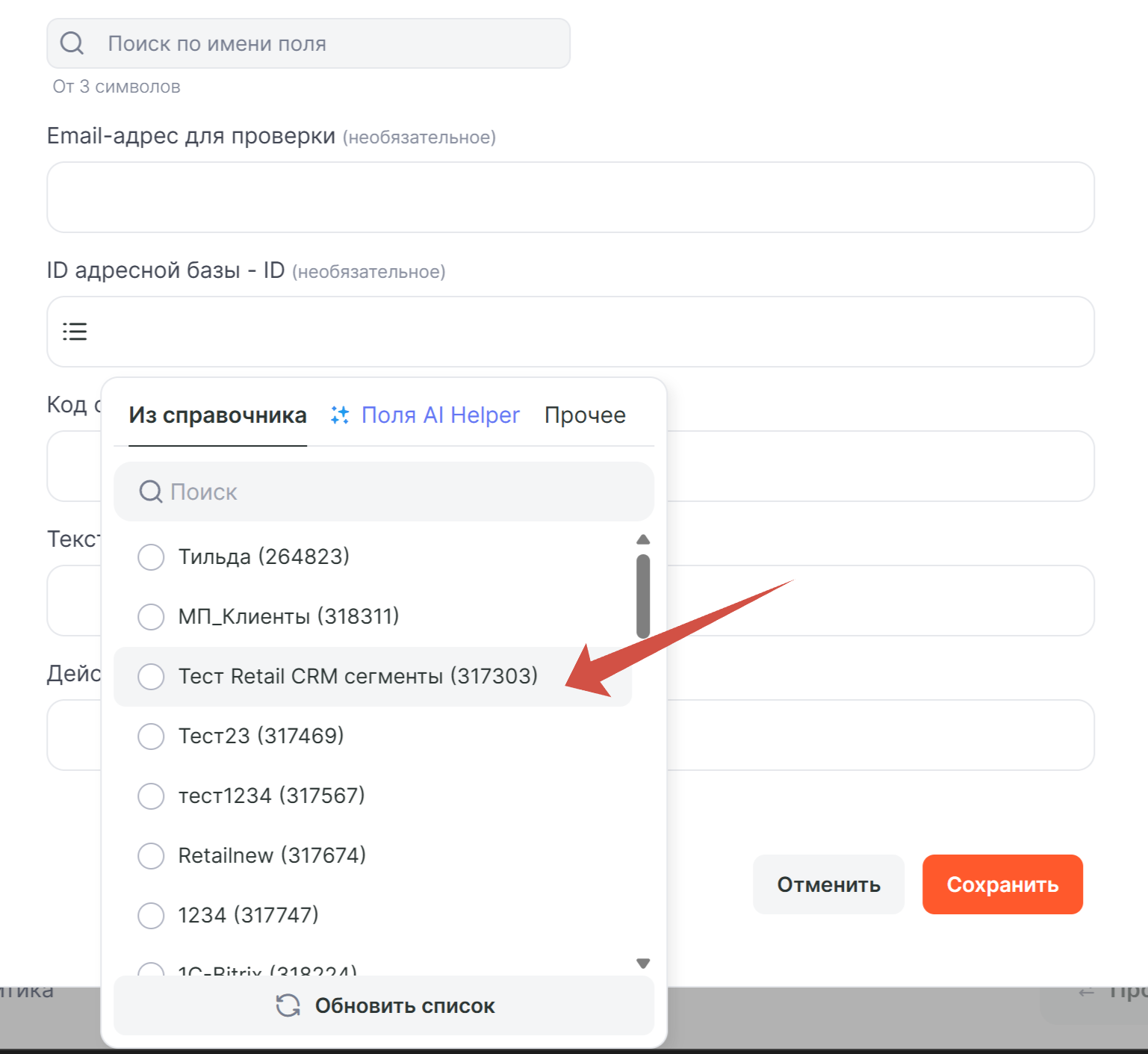The height and width of the screenshot is (1054, 1148).
Task: Click the magnifier icon in field name search
Action: coord(72,43)
